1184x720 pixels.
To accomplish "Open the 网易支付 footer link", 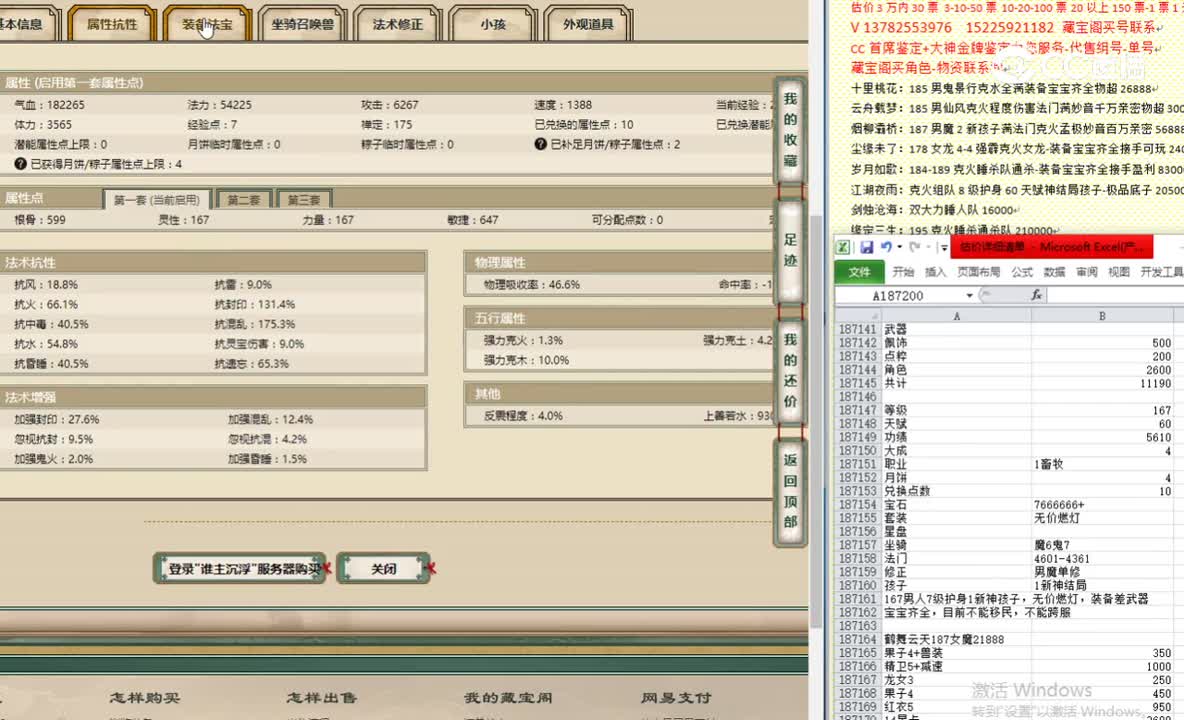I will [677, 697].
